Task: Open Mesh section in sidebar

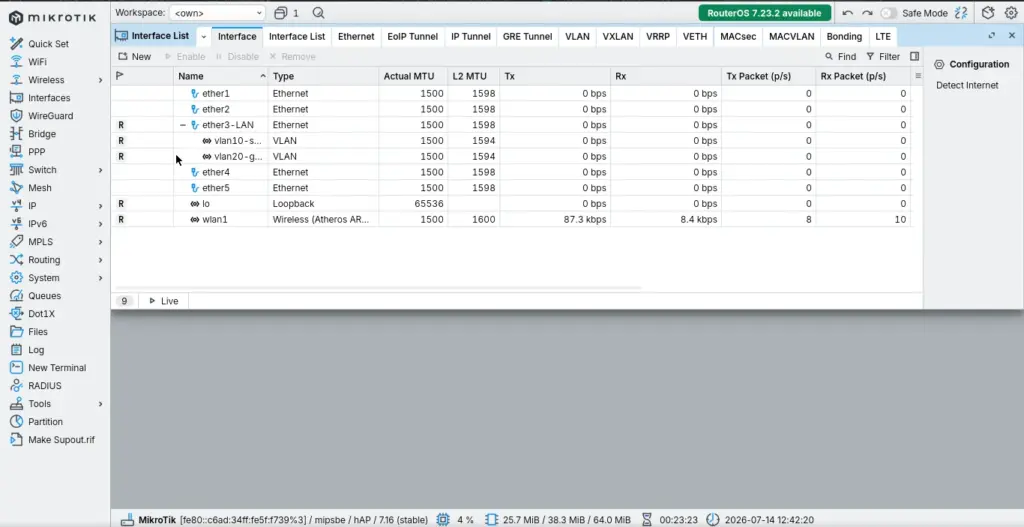Action: [39, 187]
